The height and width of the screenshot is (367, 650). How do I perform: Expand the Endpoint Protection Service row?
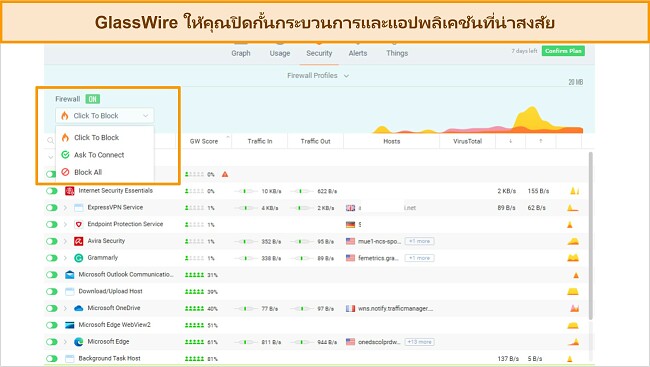tap(65, 224)
